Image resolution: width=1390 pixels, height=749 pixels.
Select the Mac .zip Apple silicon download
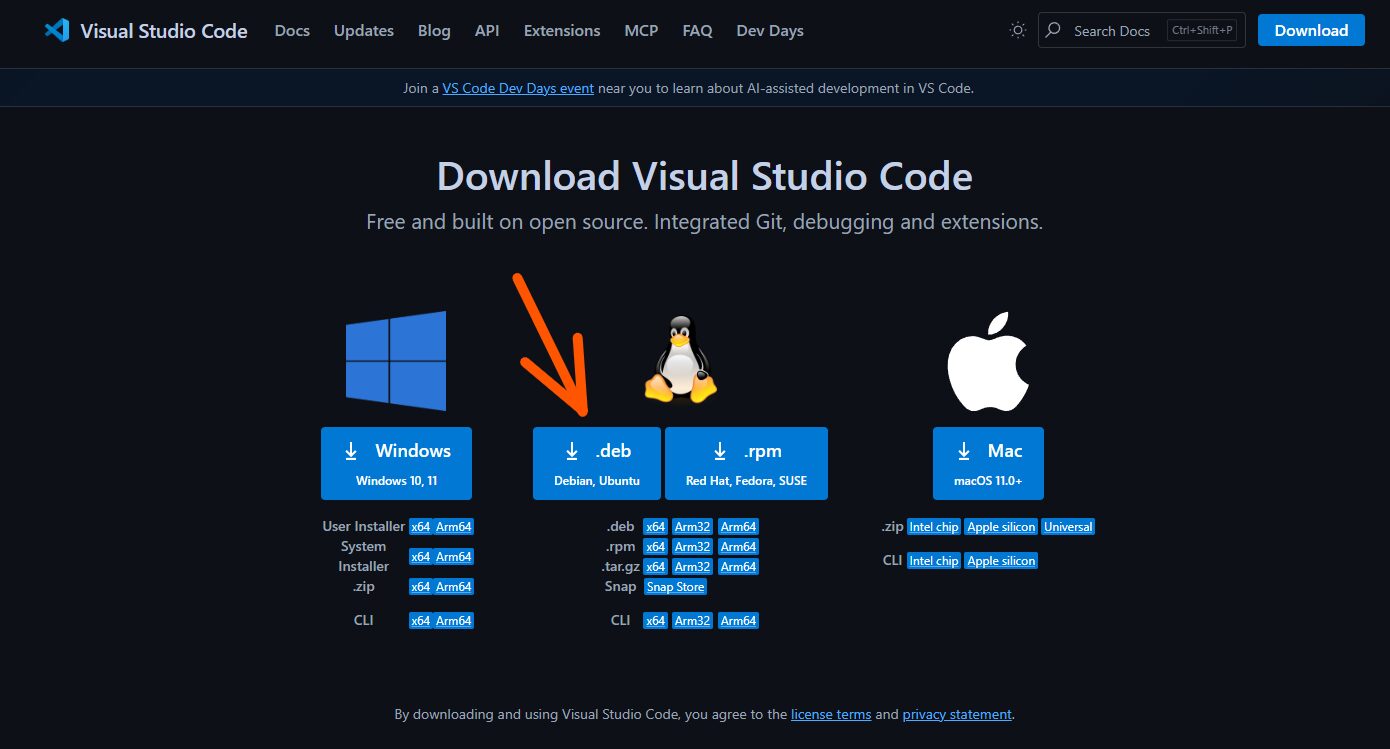point(1001,527)
